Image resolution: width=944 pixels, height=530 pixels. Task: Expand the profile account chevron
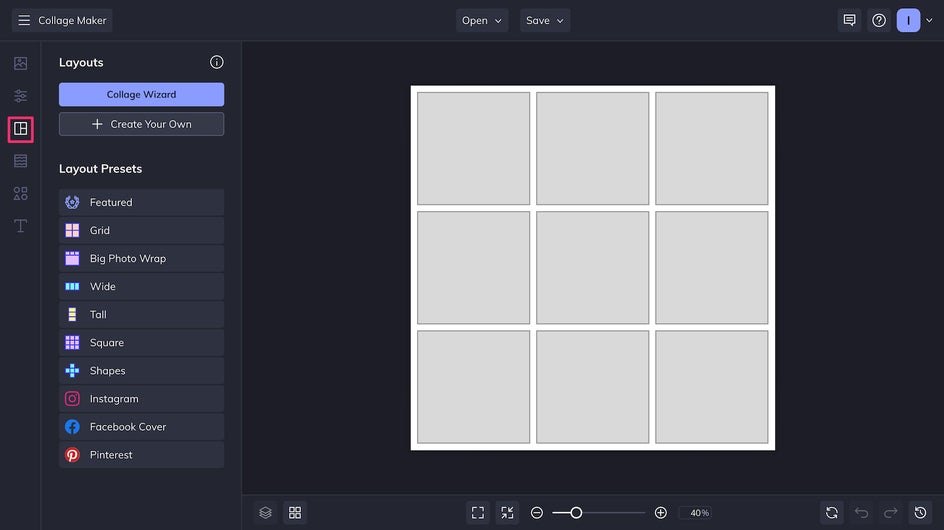click(x=930, y=20)
